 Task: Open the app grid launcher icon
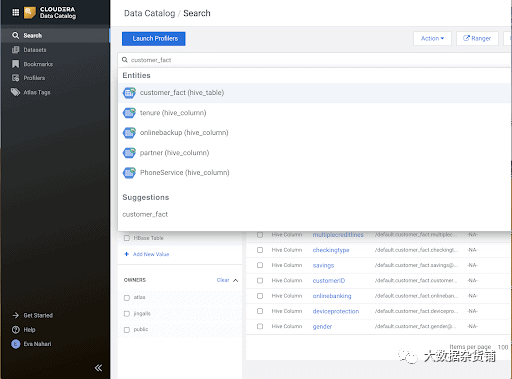(16, 13)
